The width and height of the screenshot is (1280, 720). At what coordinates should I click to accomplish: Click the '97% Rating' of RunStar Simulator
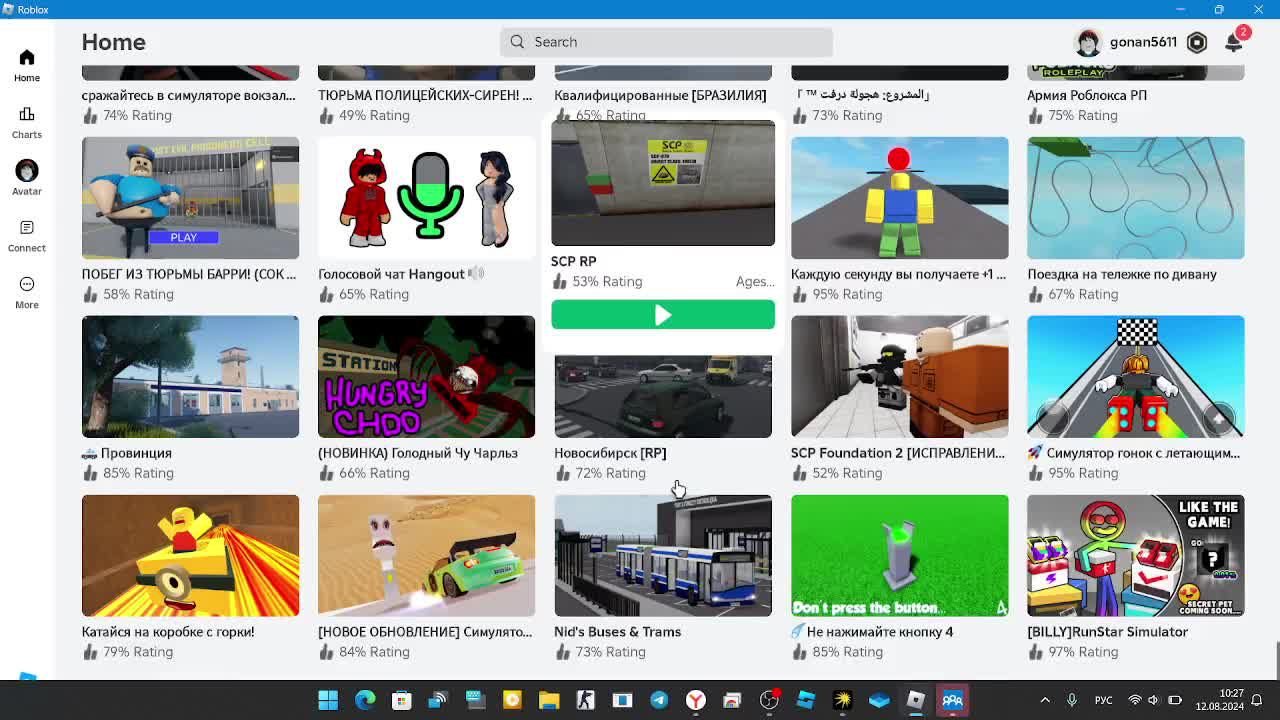pos(1083,652)
